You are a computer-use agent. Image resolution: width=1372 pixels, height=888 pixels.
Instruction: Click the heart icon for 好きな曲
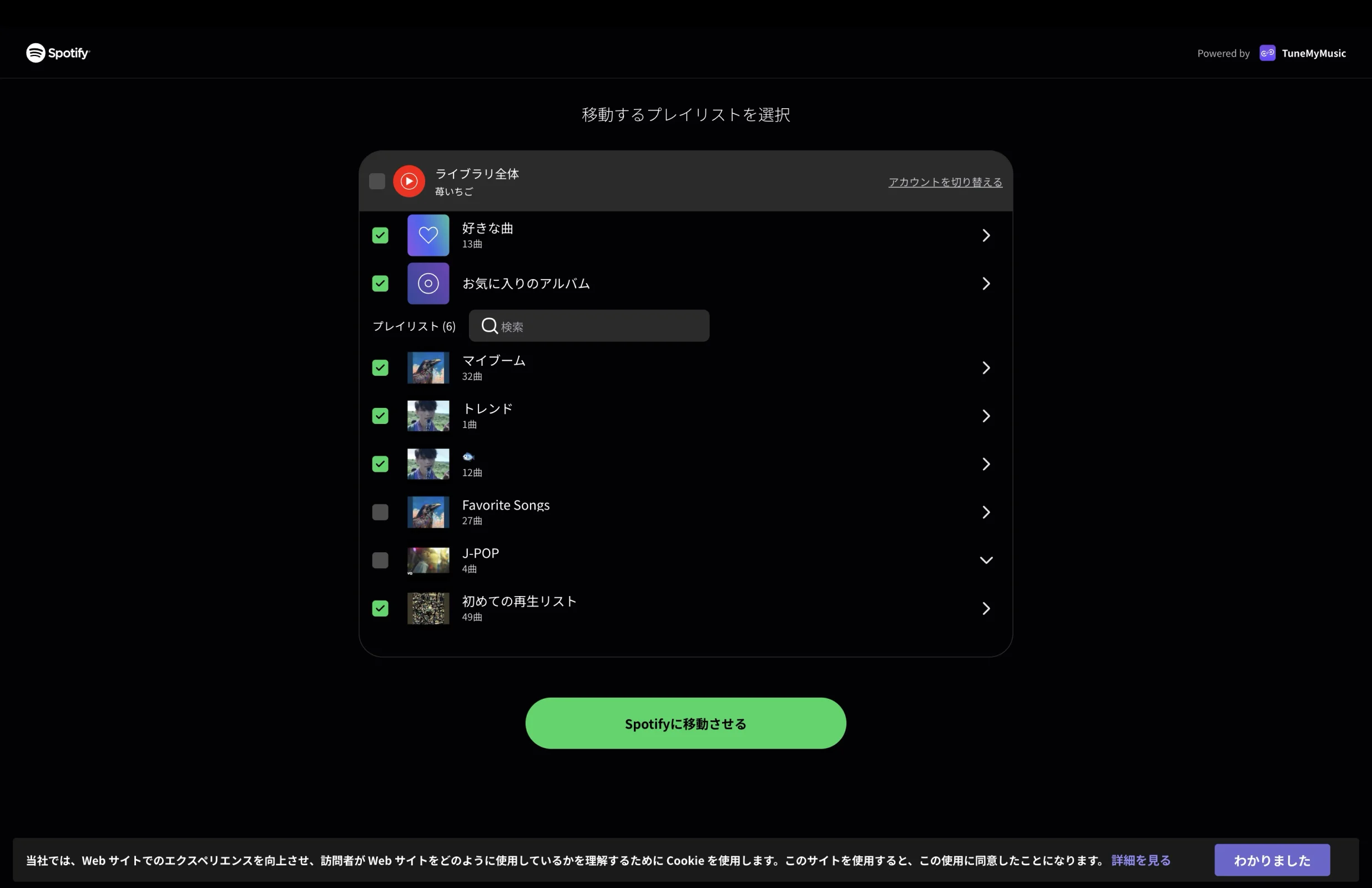[428, 235]
